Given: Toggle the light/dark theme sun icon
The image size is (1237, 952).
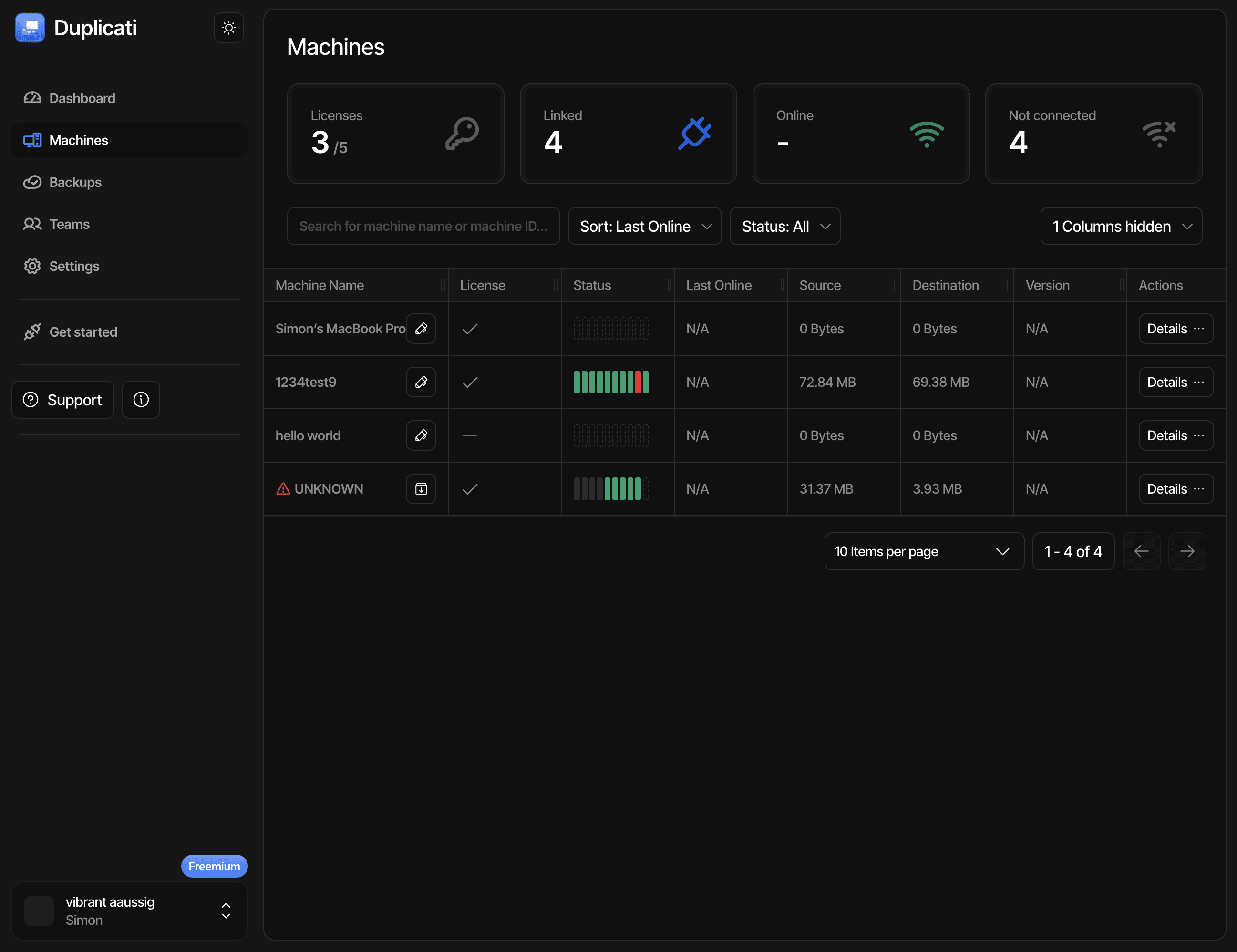Looking at the screenshot, I should point(229,28).
